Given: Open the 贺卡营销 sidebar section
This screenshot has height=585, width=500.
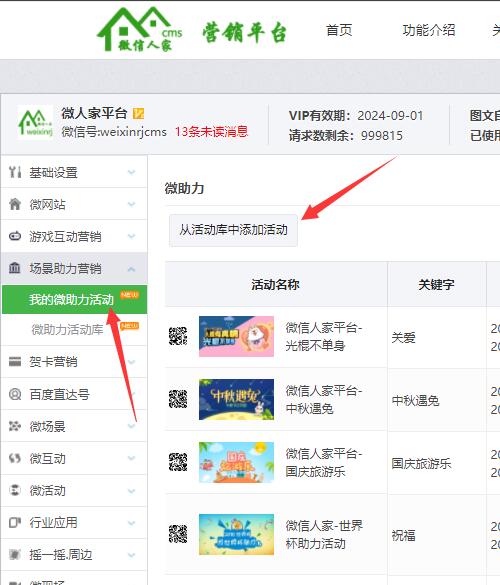Looking at the screenshot, I should 74,362.
